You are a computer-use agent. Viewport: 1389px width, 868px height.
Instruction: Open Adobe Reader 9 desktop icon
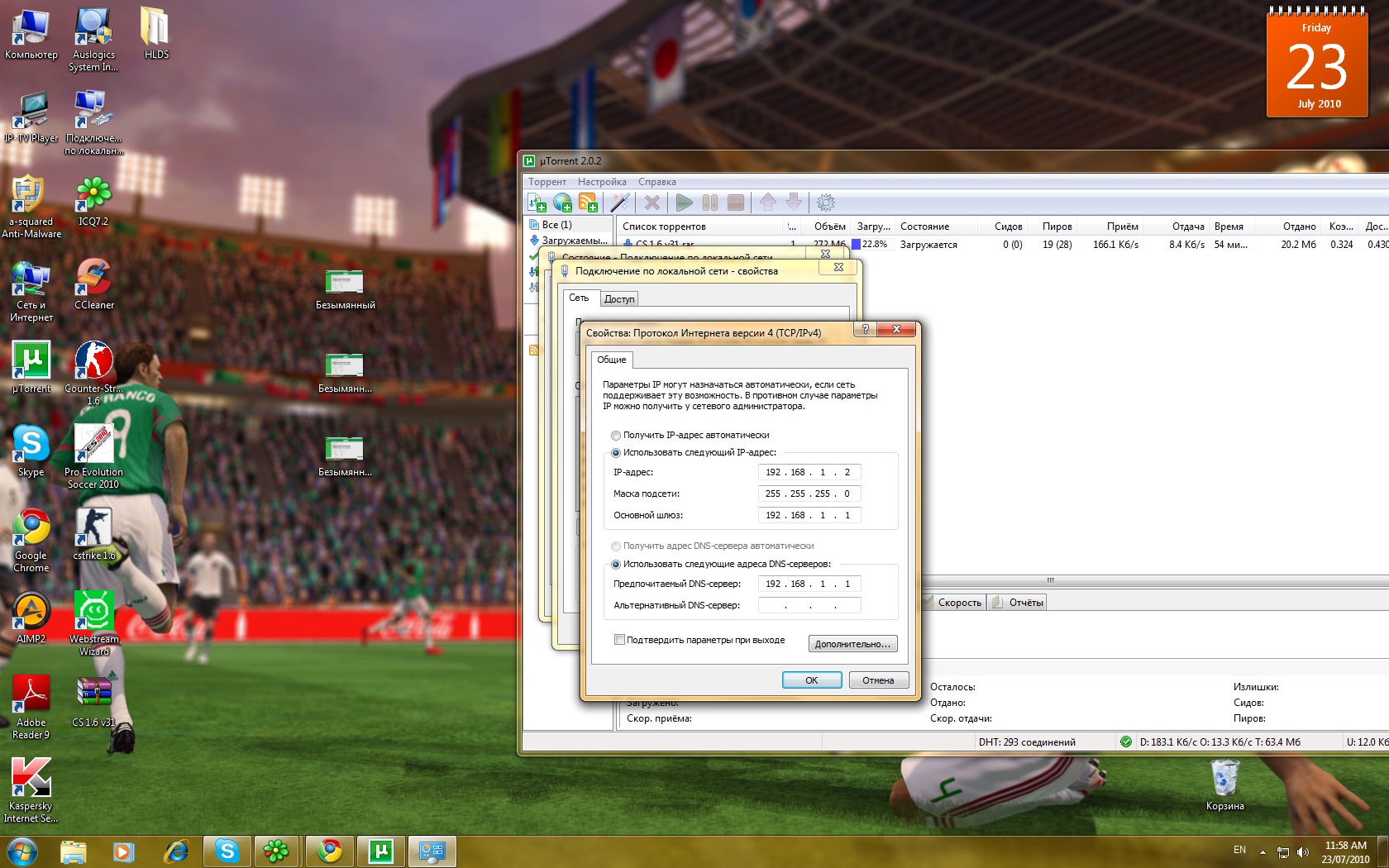[31, 708]
